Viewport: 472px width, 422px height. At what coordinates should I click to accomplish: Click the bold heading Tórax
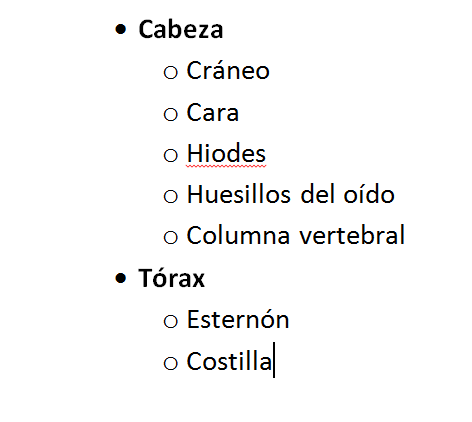pyautogui.click(x=171, y=278)
